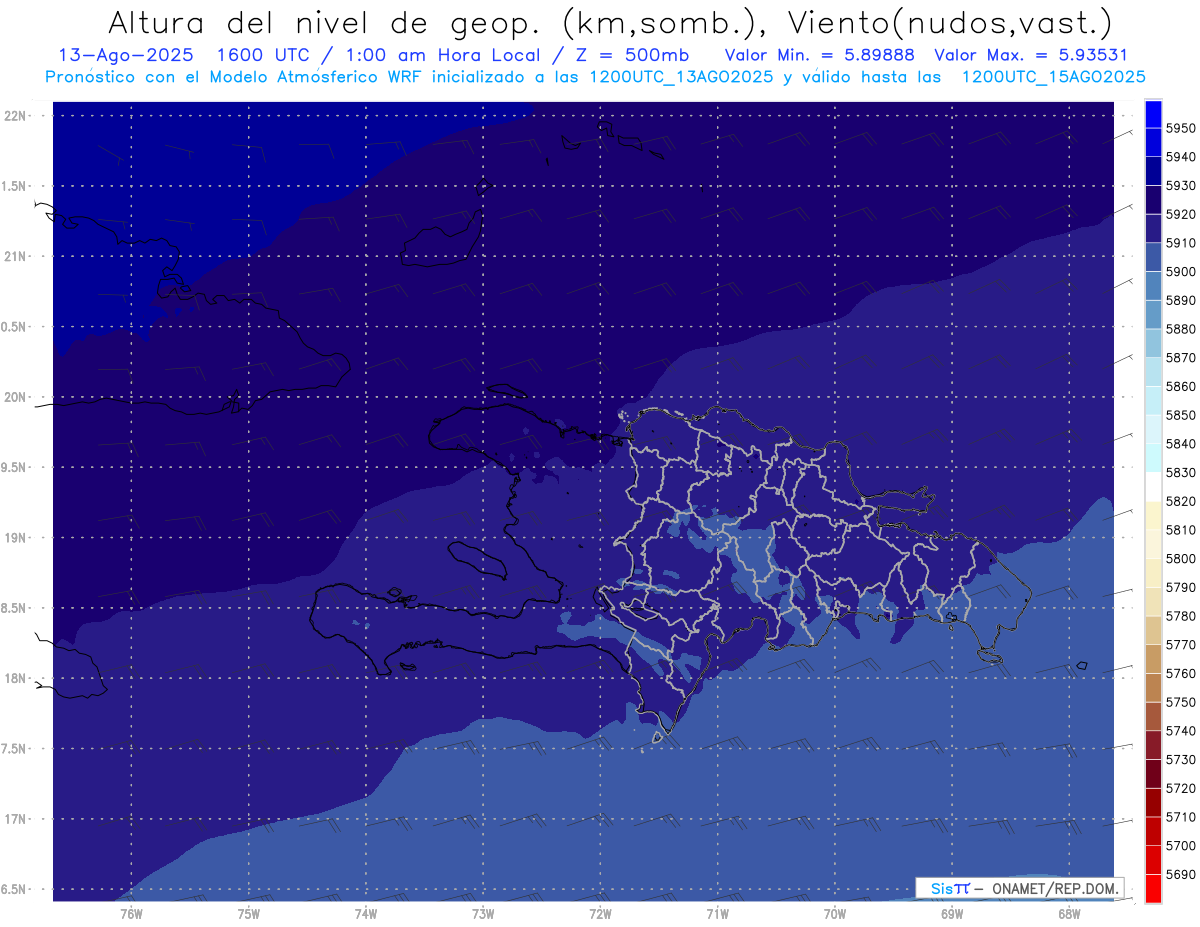Viewport: 1200px width, 927px height.
Task: Click the latitude label '18N'
Action: (x=15, y=678)
